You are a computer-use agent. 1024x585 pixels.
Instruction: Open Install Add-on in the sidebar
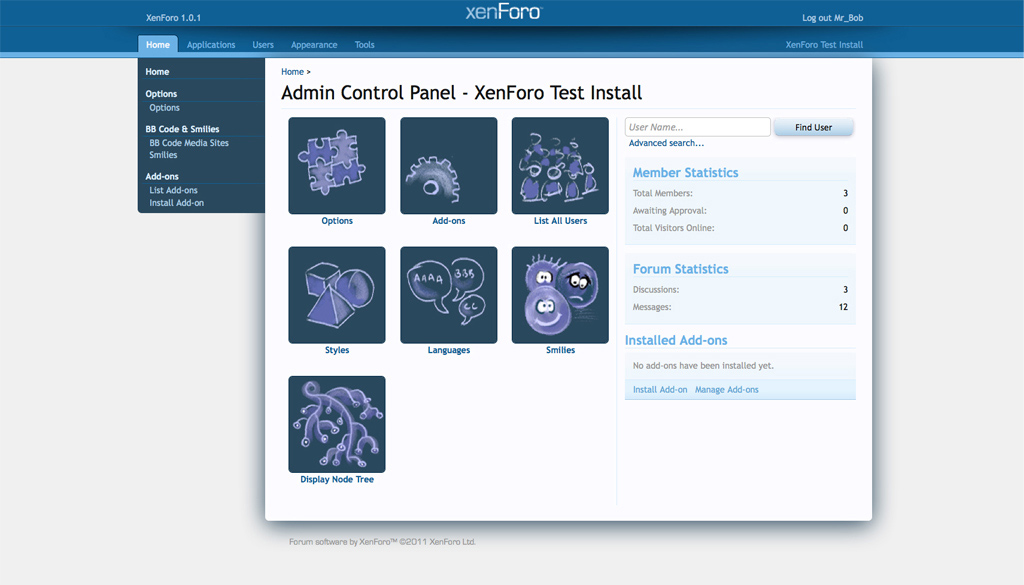pos(176,203)
